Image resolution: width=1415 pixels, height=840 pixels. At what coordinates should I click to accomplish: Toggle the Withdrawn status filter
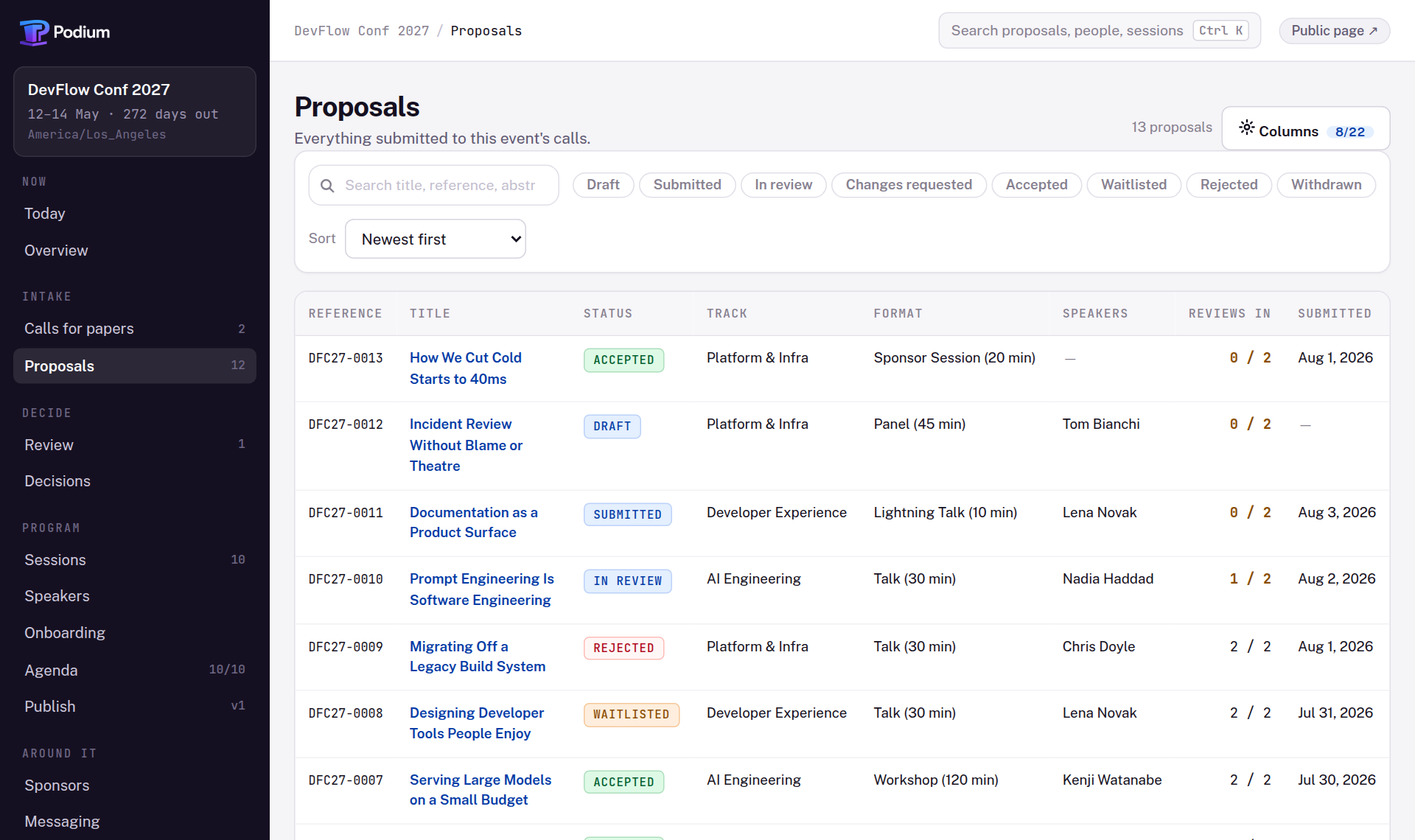pos(1326,185)
